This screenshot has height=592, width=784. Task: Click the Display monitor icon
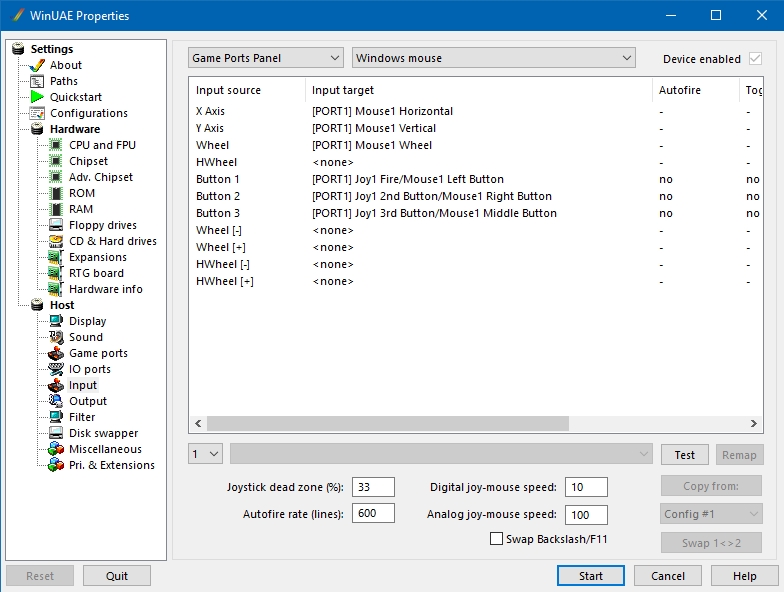tap(56, 322)
